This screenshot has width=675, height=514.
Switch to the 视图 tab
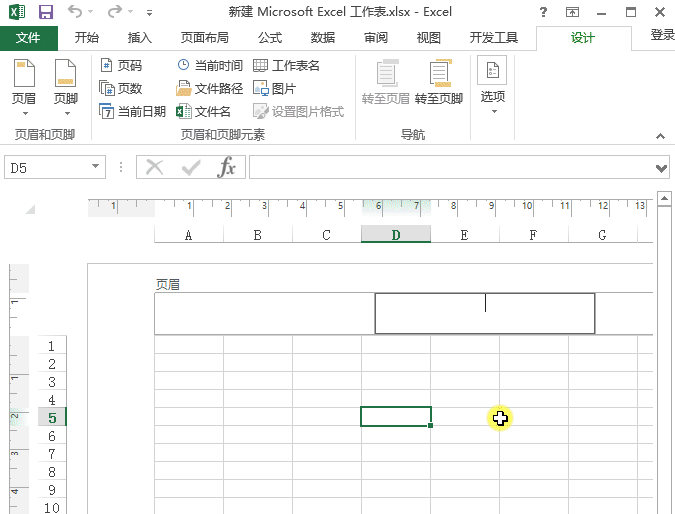[429, 38]
